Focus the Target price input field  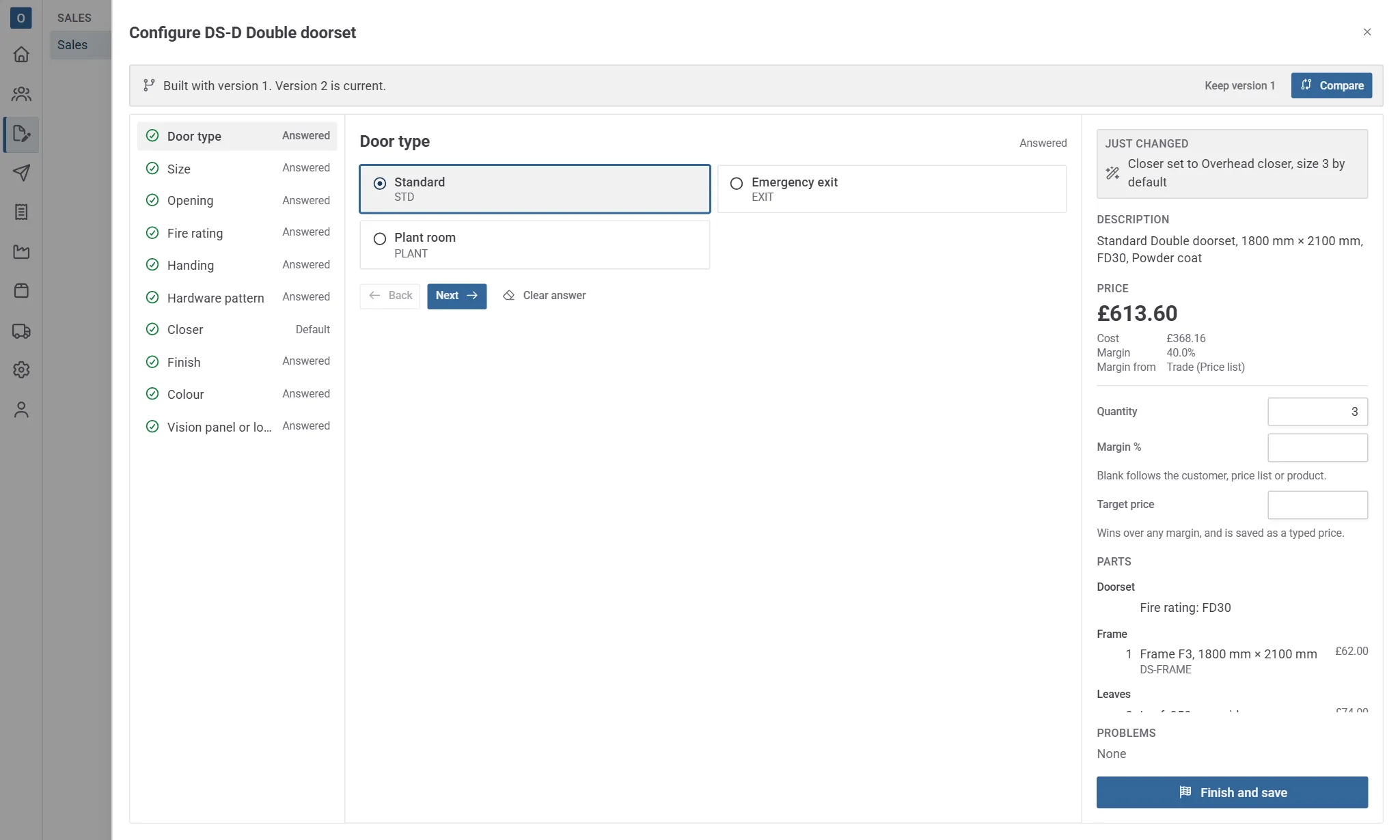coord(1317,505)
